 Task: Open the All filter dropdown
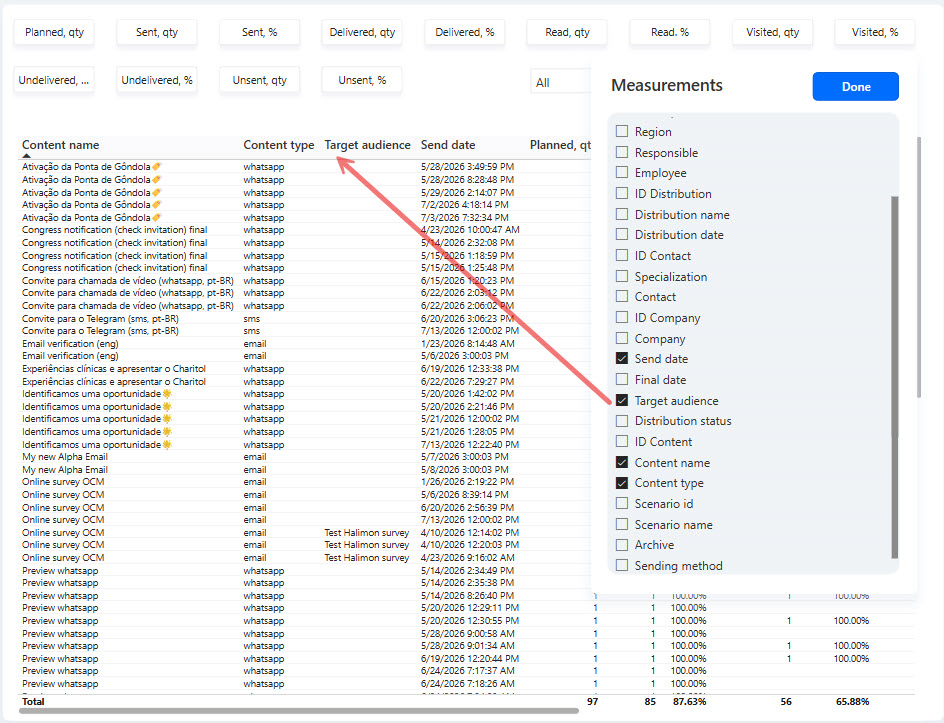tap(560, 82)
